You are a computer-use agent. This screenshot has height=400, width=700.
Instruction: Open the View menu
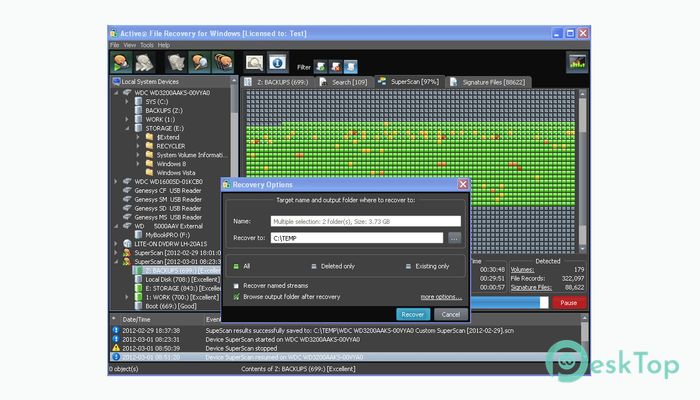(129, 45)
